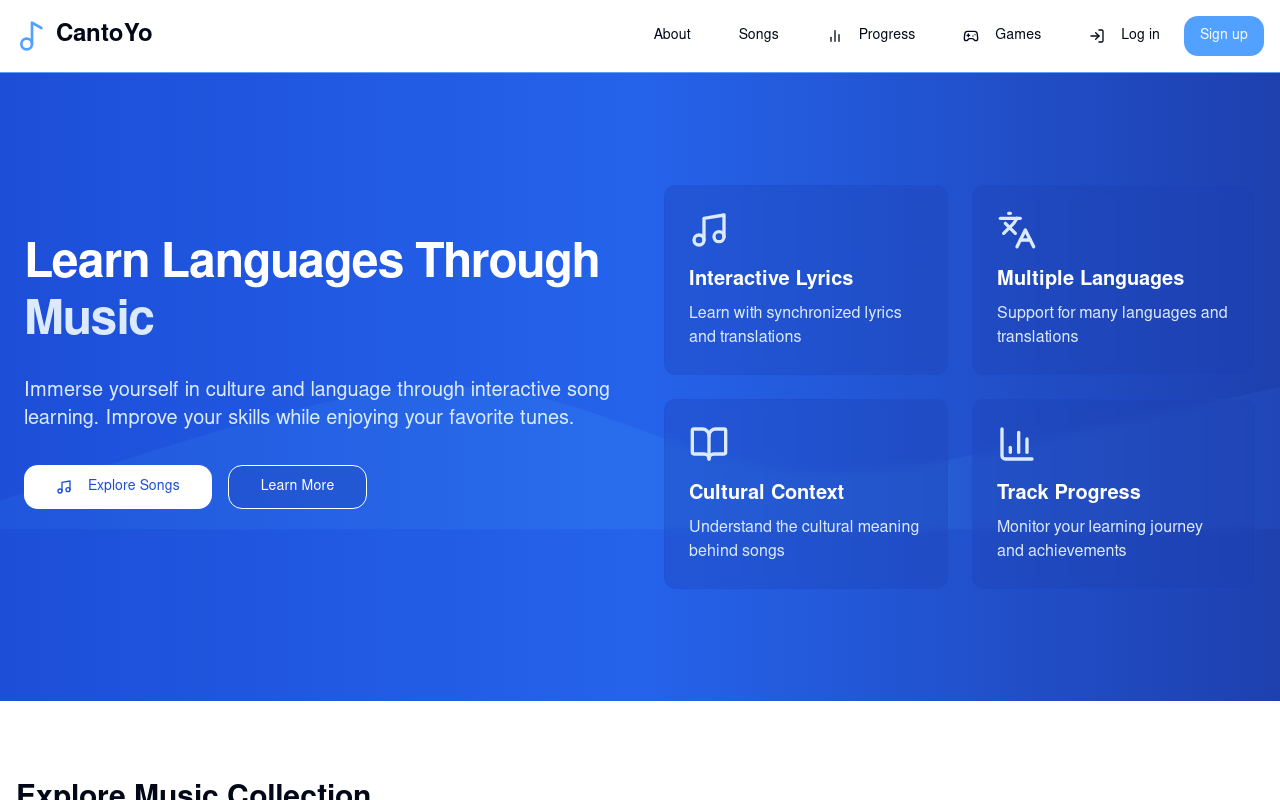Open the Games nav item

point(1017,35)
